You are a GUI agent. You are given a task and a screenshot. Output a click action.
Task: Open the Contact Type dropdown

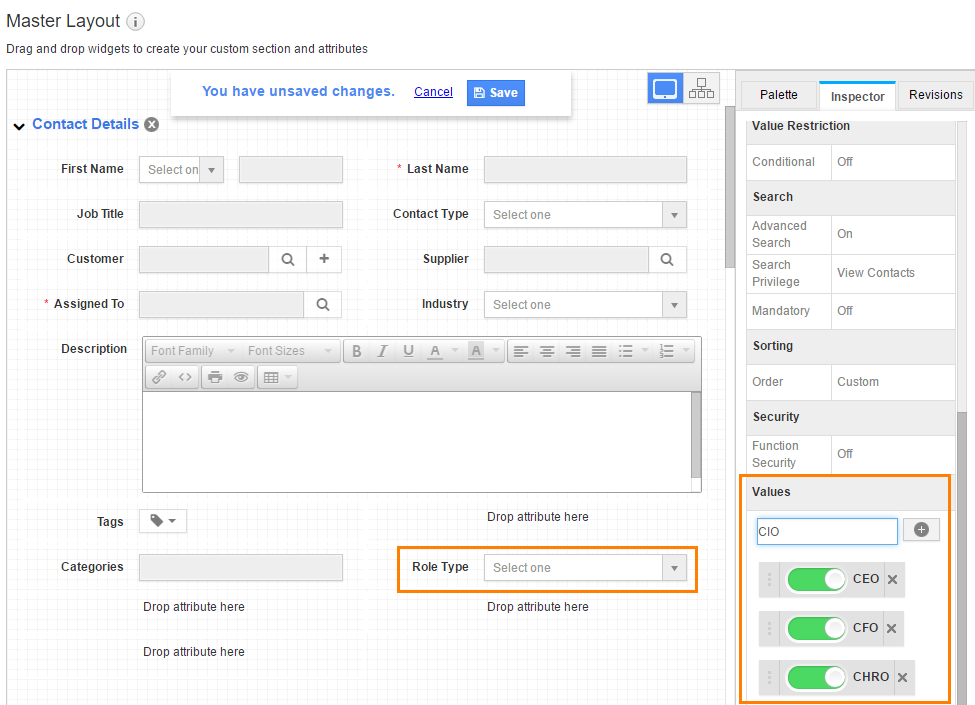(x=673, y=214)
